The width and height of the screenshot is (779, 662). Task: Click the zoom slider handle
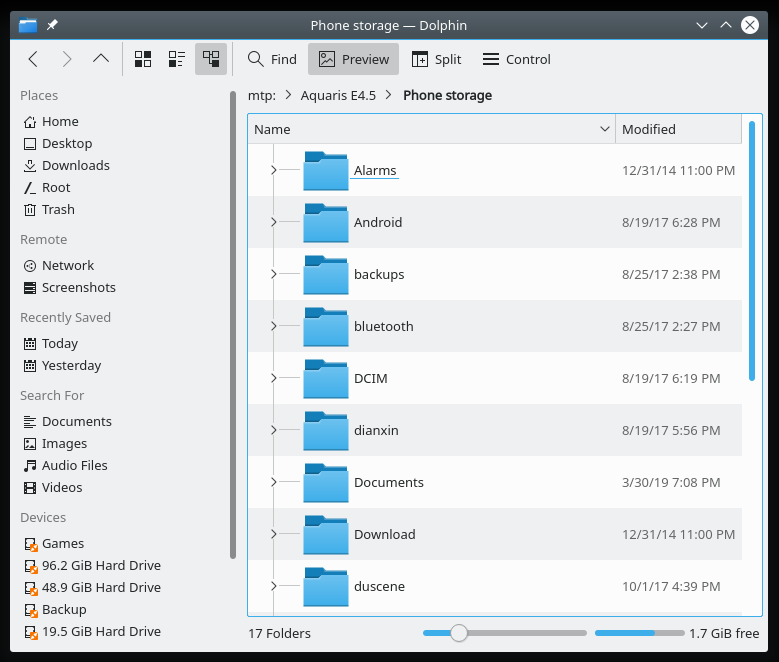click(x=458, y=633)
